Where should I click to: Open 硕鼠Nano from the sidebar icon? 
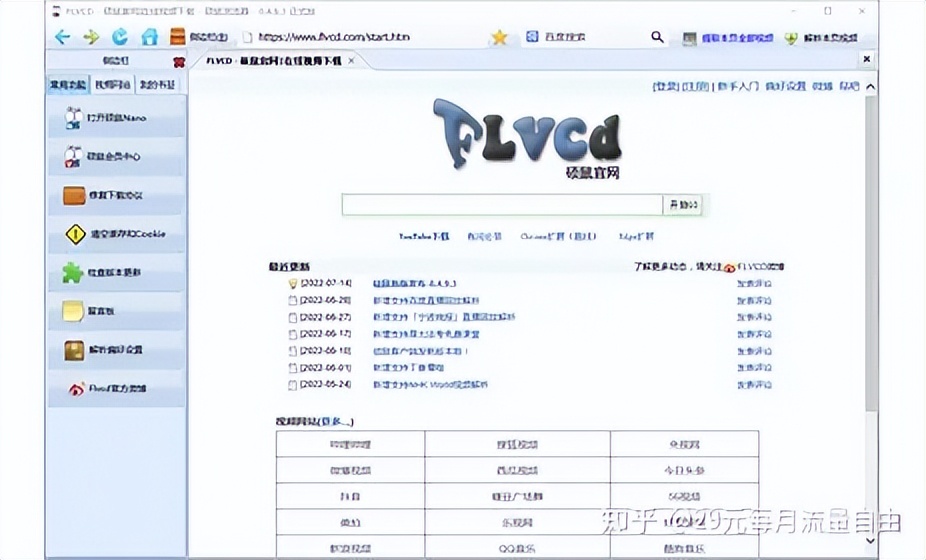[73, 118]
